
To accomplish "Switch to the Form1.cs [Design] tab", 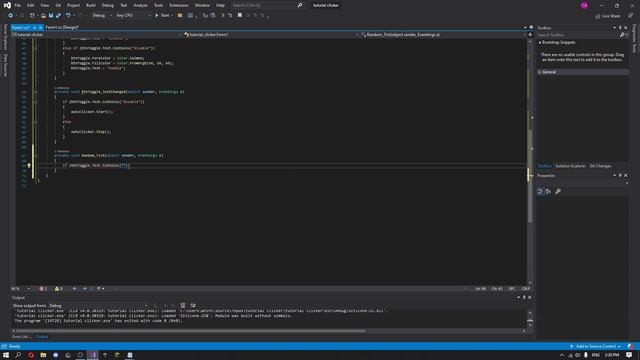I will (62, 27).
